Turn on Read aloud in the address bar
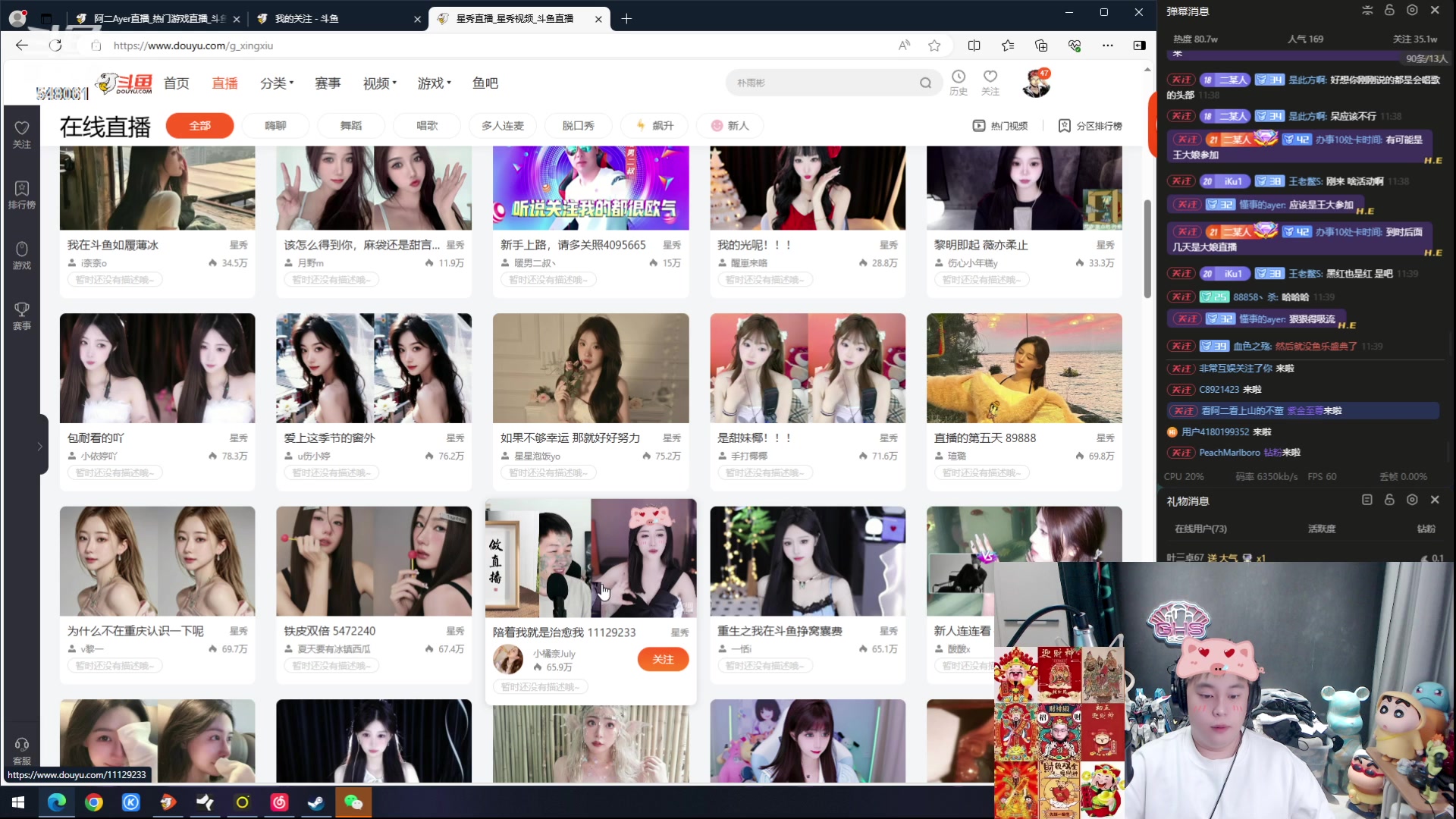The height and width of the screenshot is (819, 1456). (904, 45)
